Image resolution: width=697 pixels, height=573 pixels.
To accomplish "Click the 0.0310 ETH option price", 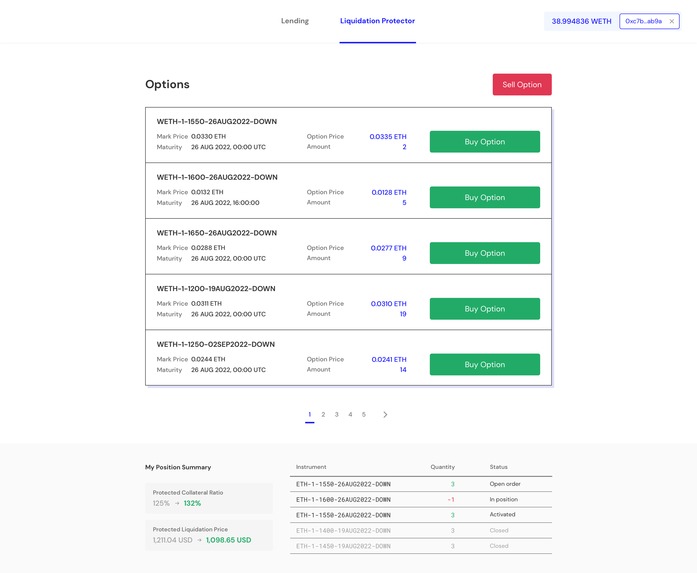I will [388, 304].
